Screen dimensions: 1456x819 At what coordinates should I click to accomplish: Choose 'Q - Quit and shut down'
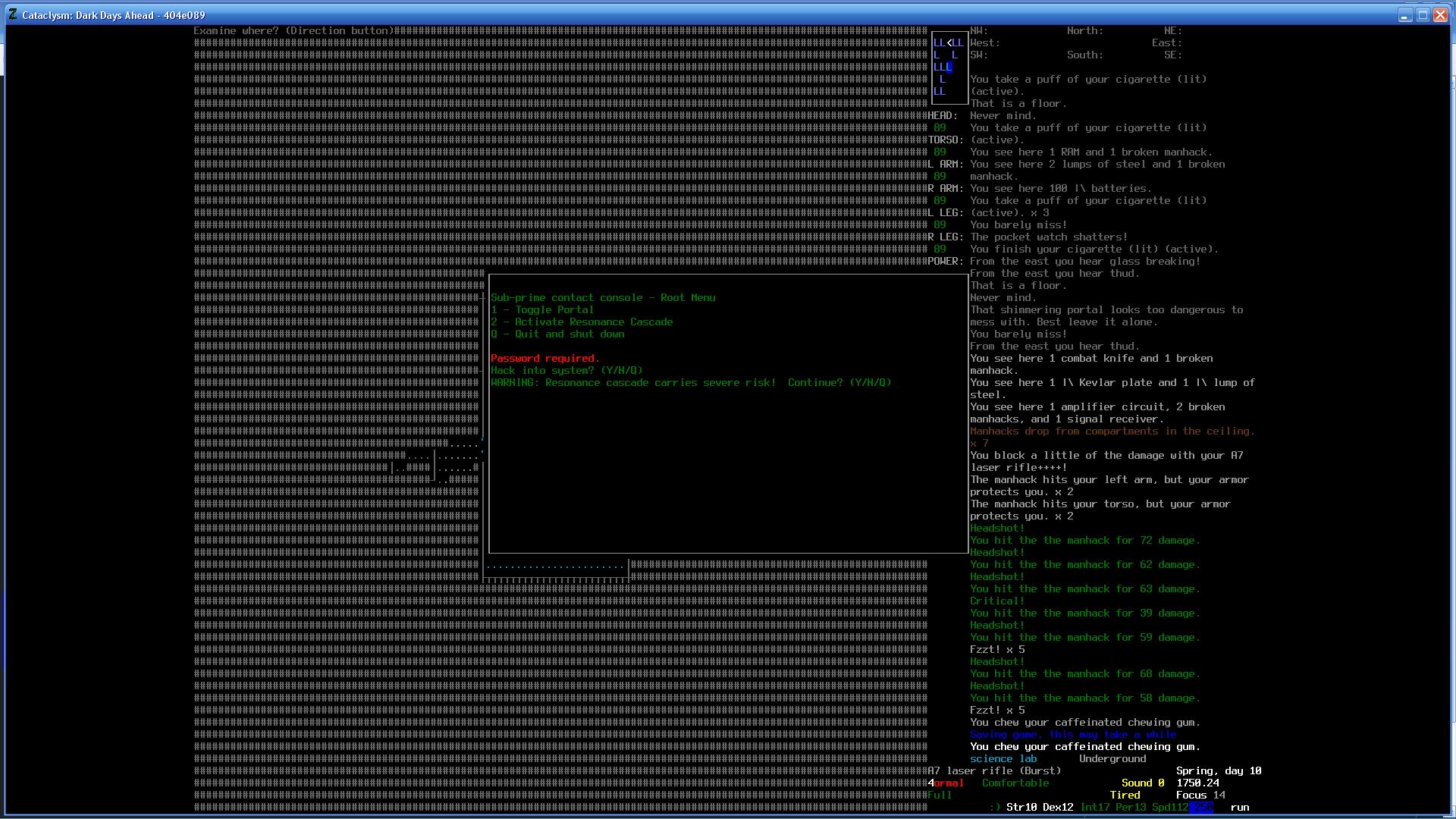pos(557,334)
